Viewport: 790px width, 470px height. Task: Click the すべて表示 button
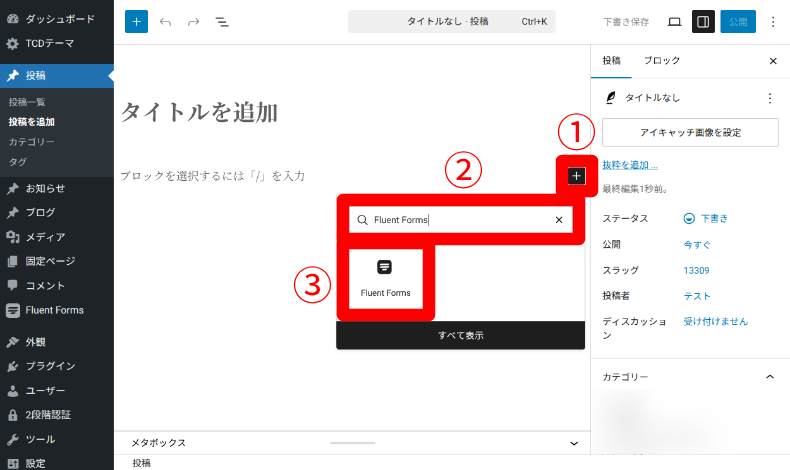point(460,335)
